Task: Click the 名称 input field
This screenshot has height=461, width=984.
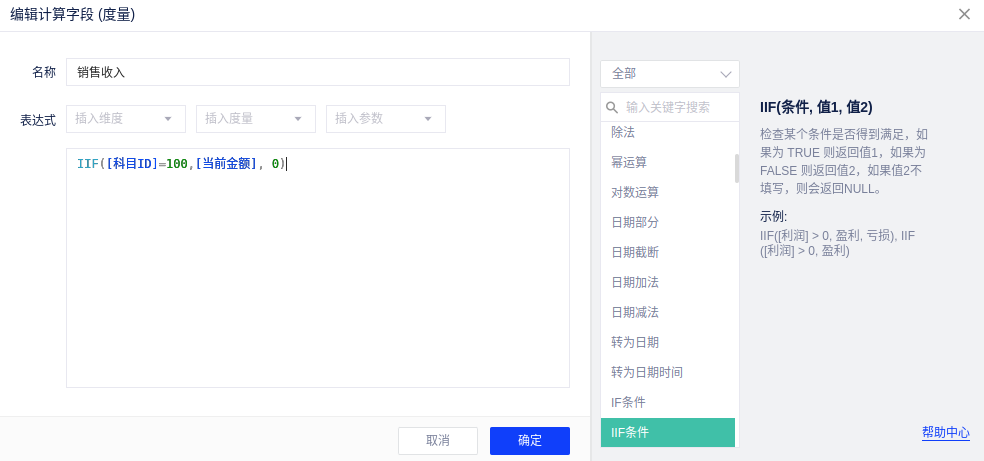Action: click(318, 72)
